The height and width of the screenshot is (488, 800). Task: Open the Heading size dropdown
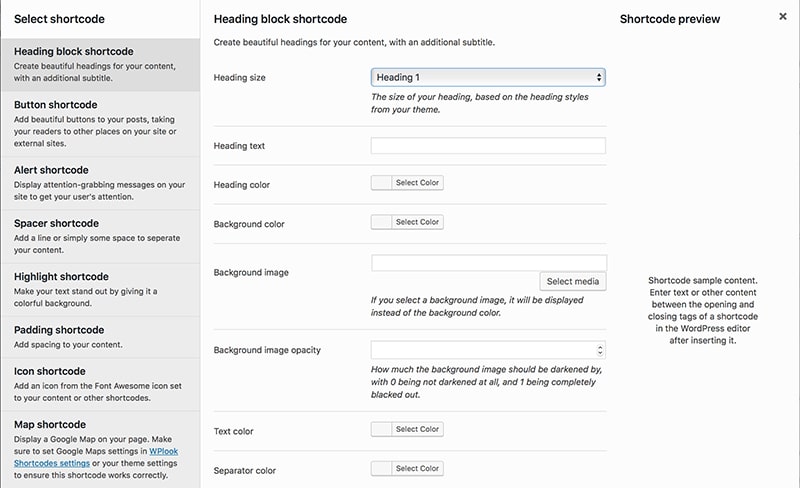[x=488, y=77]
